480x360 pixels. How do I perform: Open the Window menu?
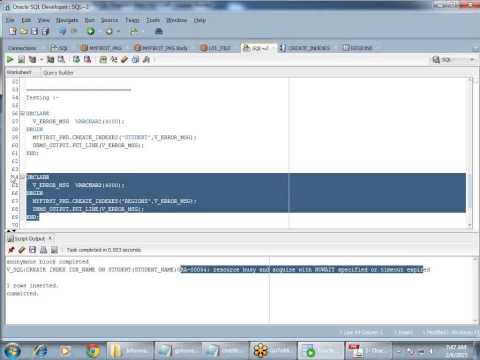click(x=177, y=20)
